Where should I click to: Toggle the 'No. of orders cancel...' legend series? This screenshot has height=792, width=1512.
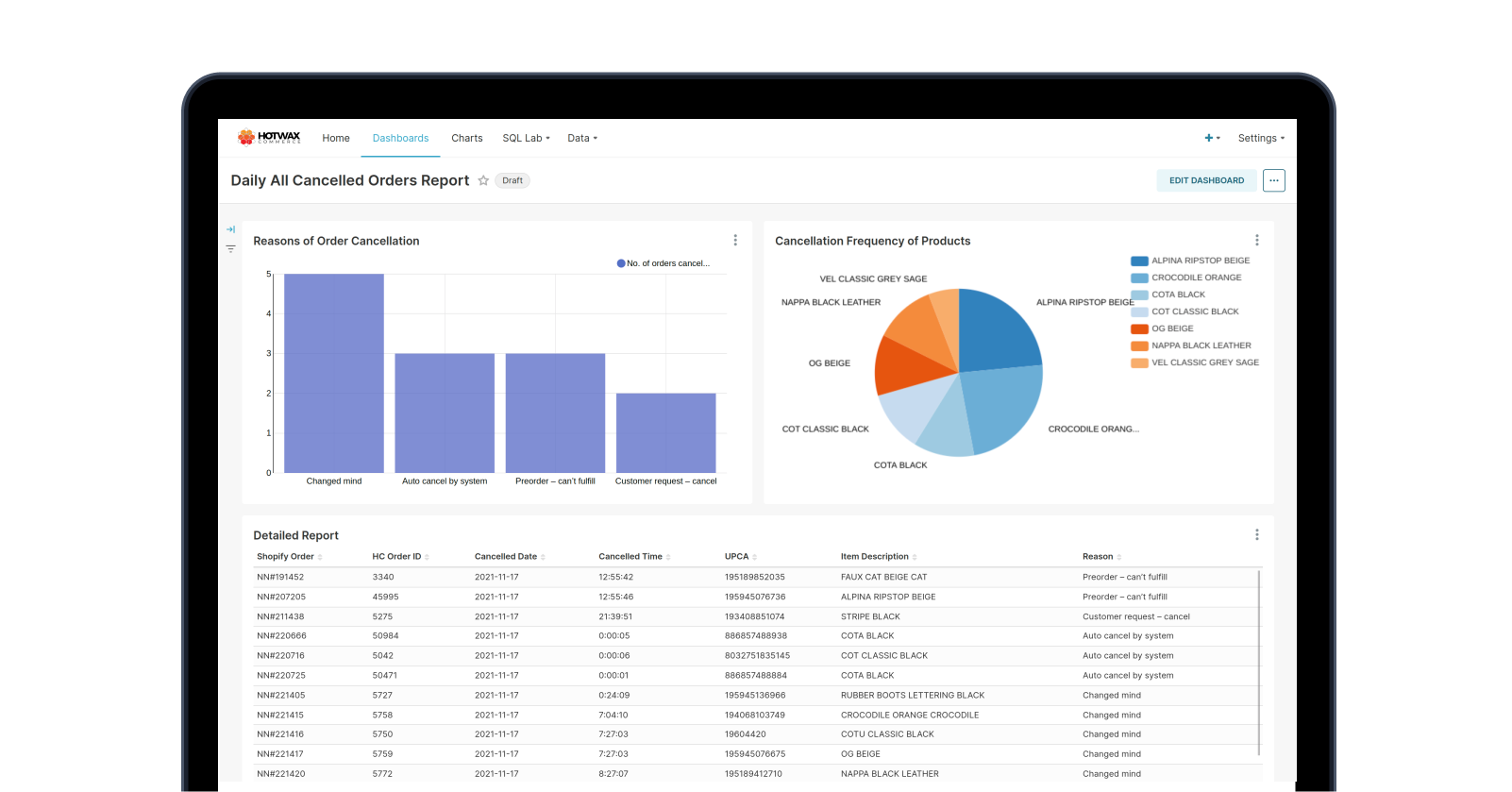[664, 263]
